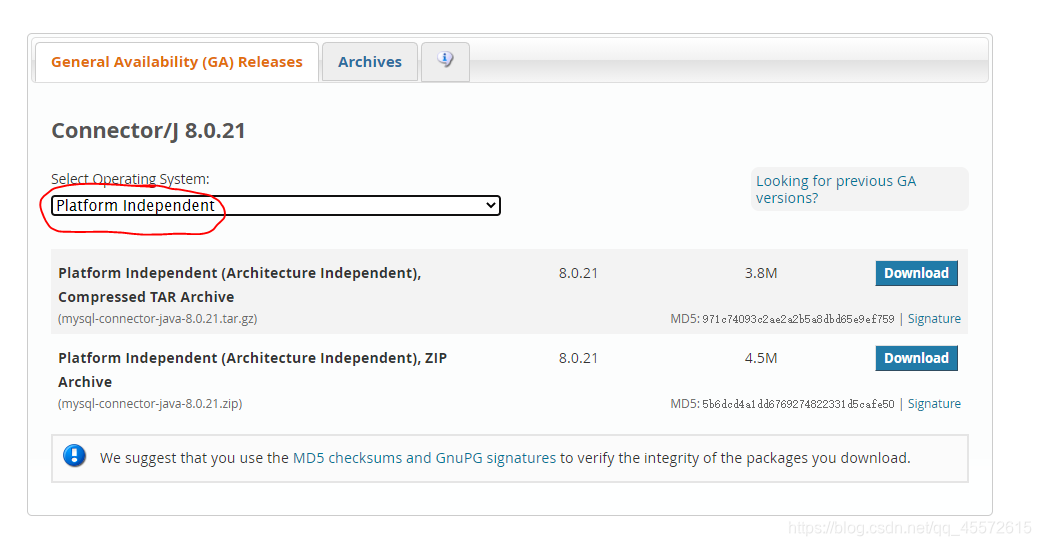The height and width of the screenshot is (546, 1041).
Task: Download the Compressed TAR Archive
Action: [x=916, y=273]
